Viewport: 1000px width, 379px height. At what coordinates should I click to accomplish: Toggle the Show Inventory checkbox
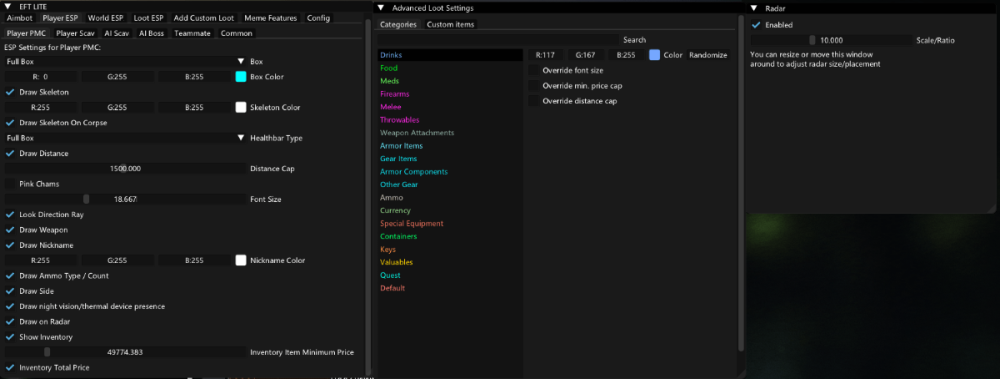[10, 337]
